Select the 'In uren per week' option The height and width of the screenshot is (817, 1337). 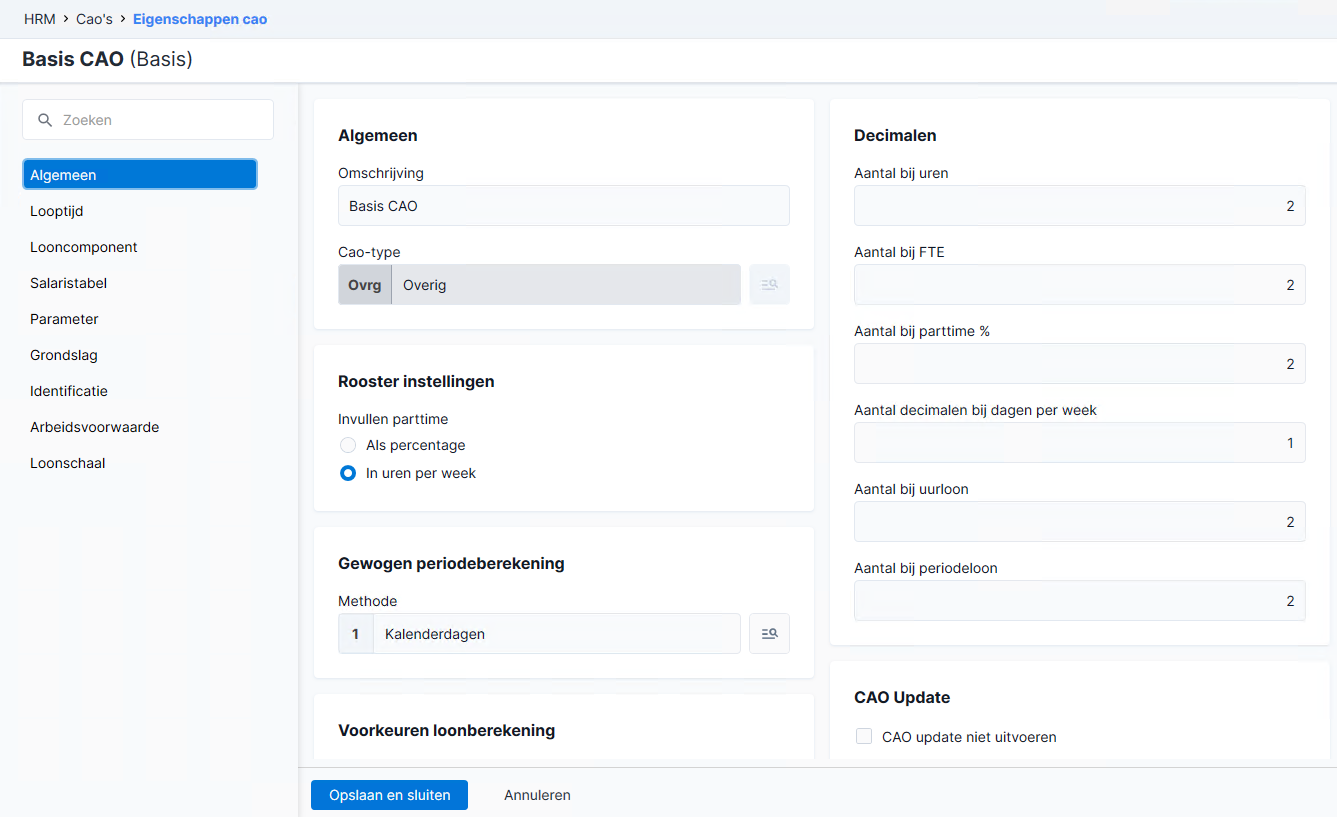[348, 473]
